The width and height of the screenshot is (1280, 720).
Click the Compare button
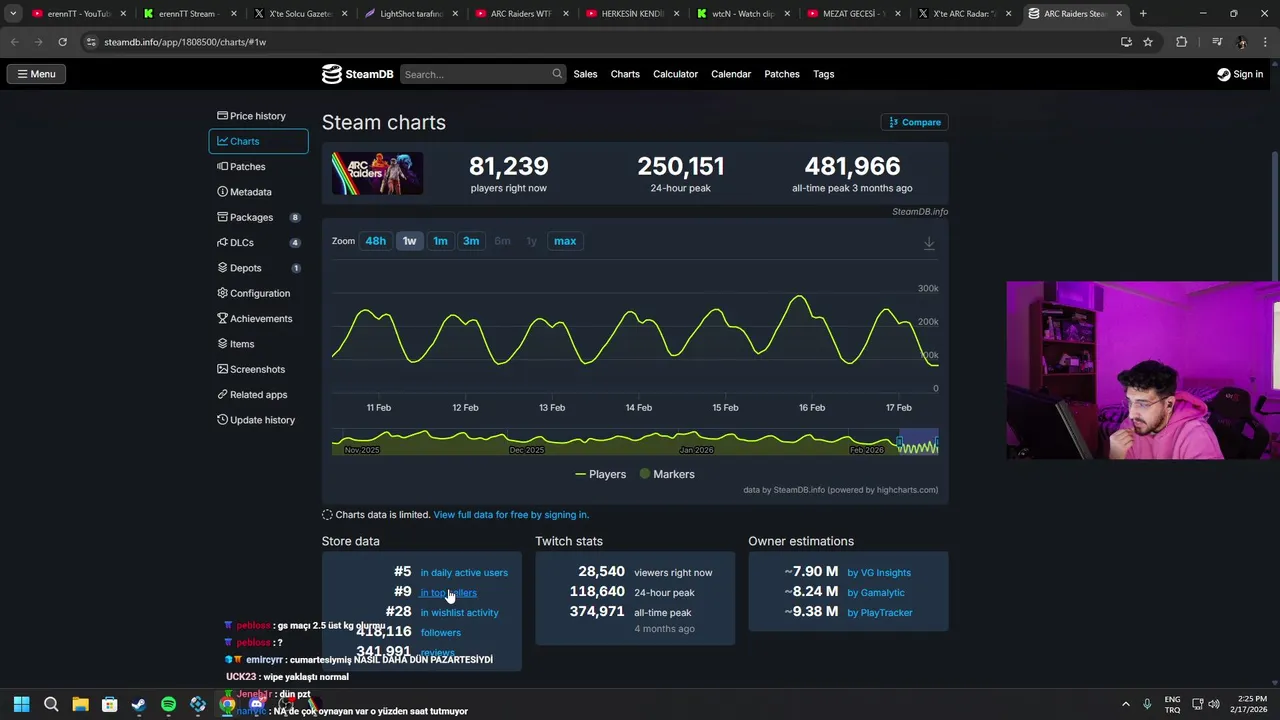click(x=914, y=122)
